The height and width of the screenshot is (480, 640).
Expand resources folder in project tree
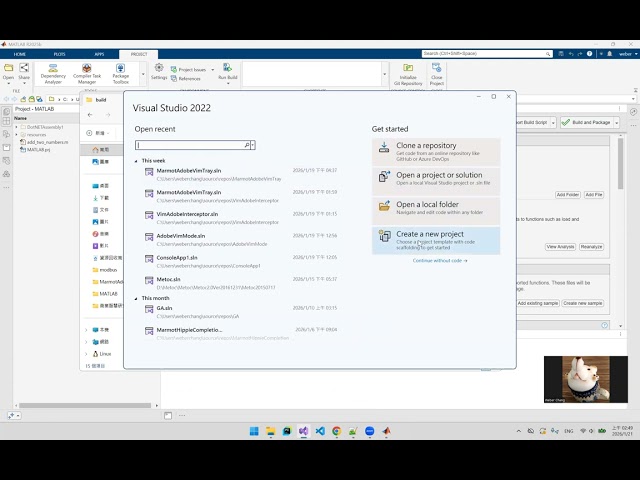[x=16, y=135]
